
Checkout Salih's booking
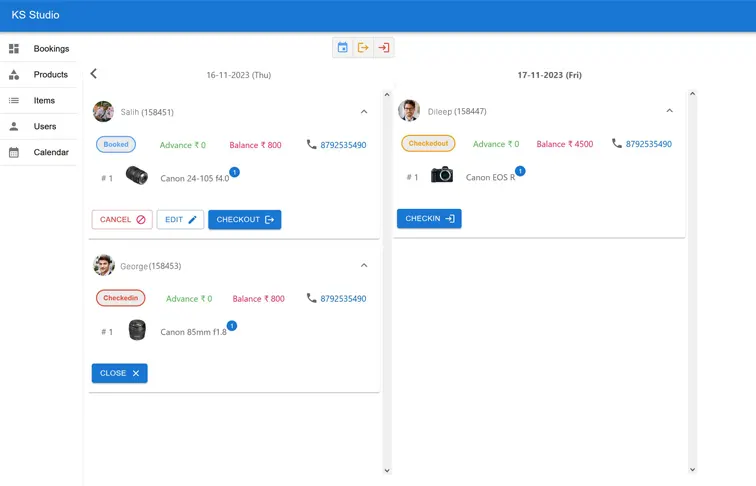[x=244, y=219]
